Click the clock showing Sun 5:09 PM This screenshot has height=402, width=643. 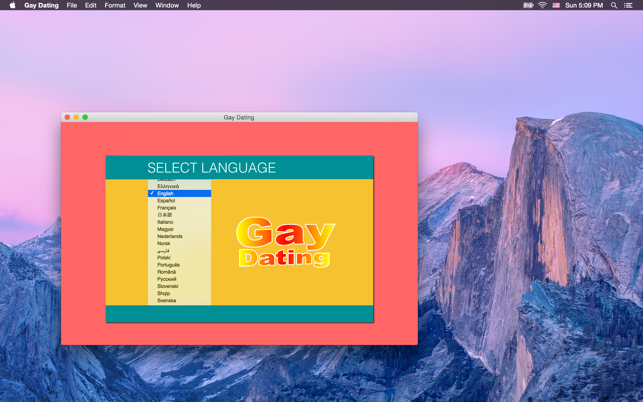tap(584, 5)
